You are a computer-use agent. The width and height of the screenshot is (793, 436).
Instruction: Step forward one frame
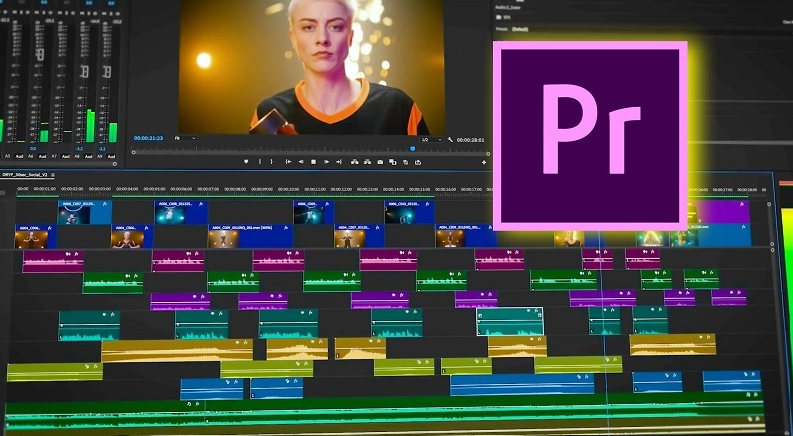click(326, 162)
